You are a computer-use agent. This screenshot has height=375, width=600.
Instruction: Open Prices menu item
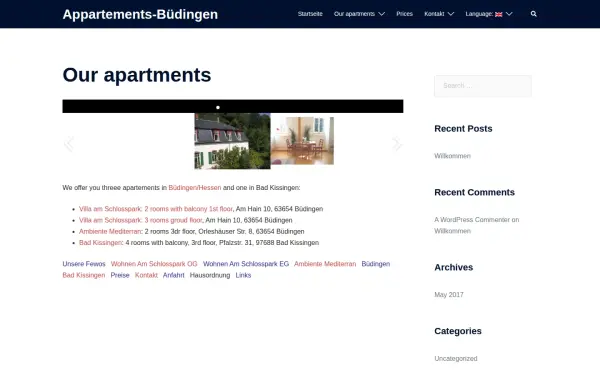404,14
